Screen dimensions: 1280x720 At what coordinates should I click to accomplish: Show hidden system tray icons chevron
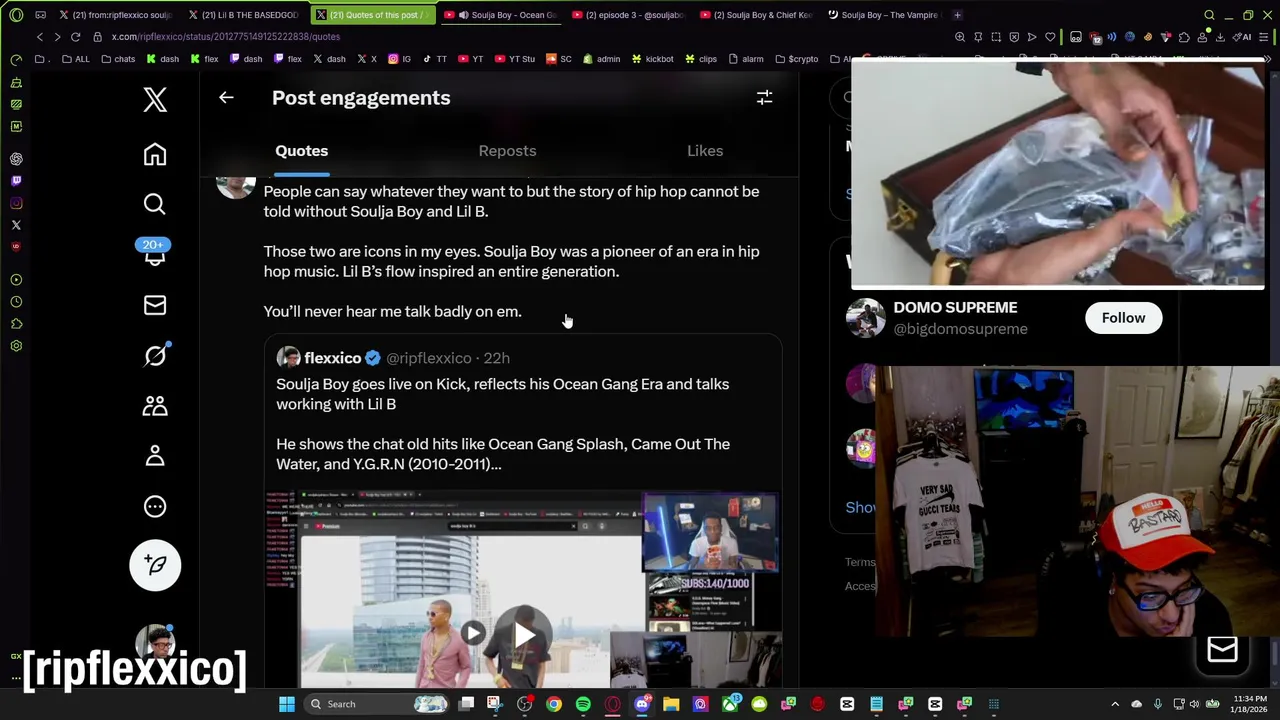(x=1115, y=704)
